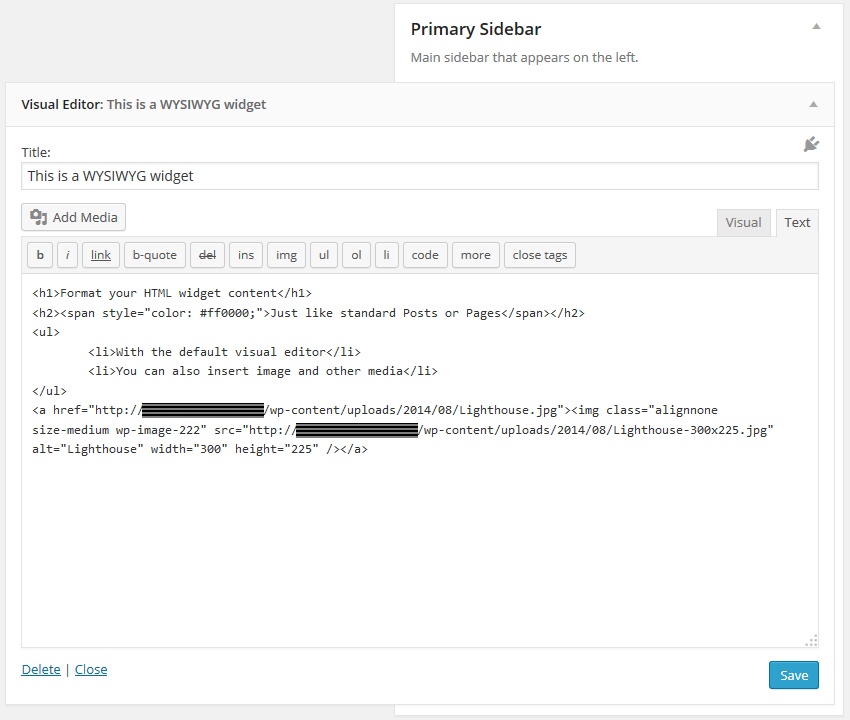Click the del strikethrough button
The image size is (850, 720).
207,255
